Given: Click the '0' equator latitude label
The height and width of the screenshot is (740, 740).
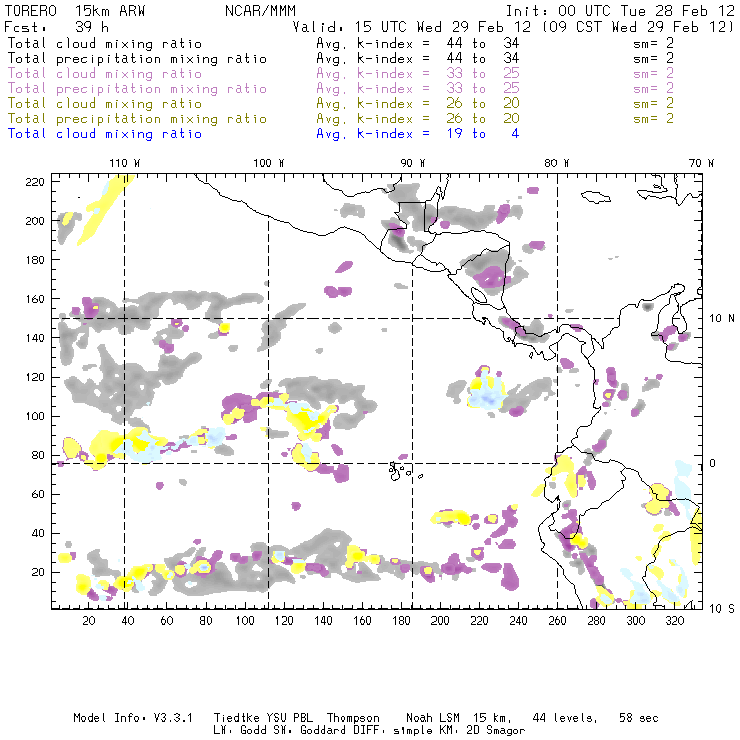Looking at the screenshot, I should point(713,463).
